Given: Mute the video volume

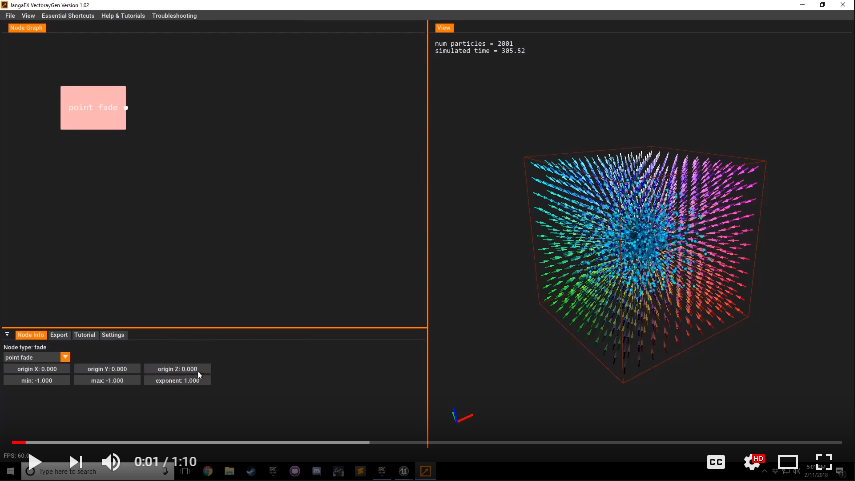Looking at the screenshot, I should tap(111, 462).
